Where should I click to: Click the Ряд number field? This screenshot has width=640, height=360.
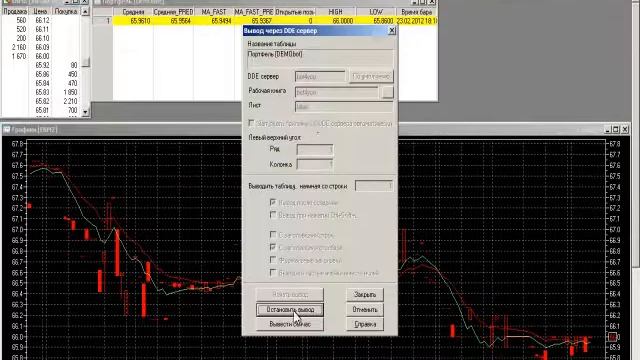(315, 150)
